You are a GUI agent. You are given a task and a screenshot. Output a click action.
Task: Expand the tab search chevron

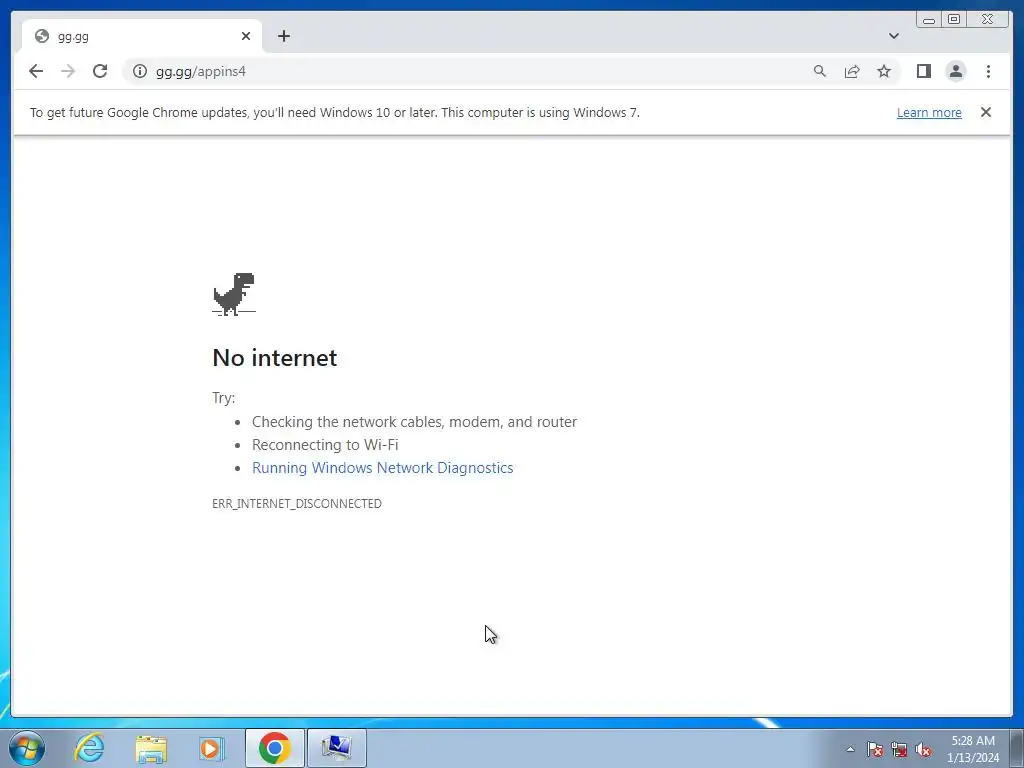point(894,36)
